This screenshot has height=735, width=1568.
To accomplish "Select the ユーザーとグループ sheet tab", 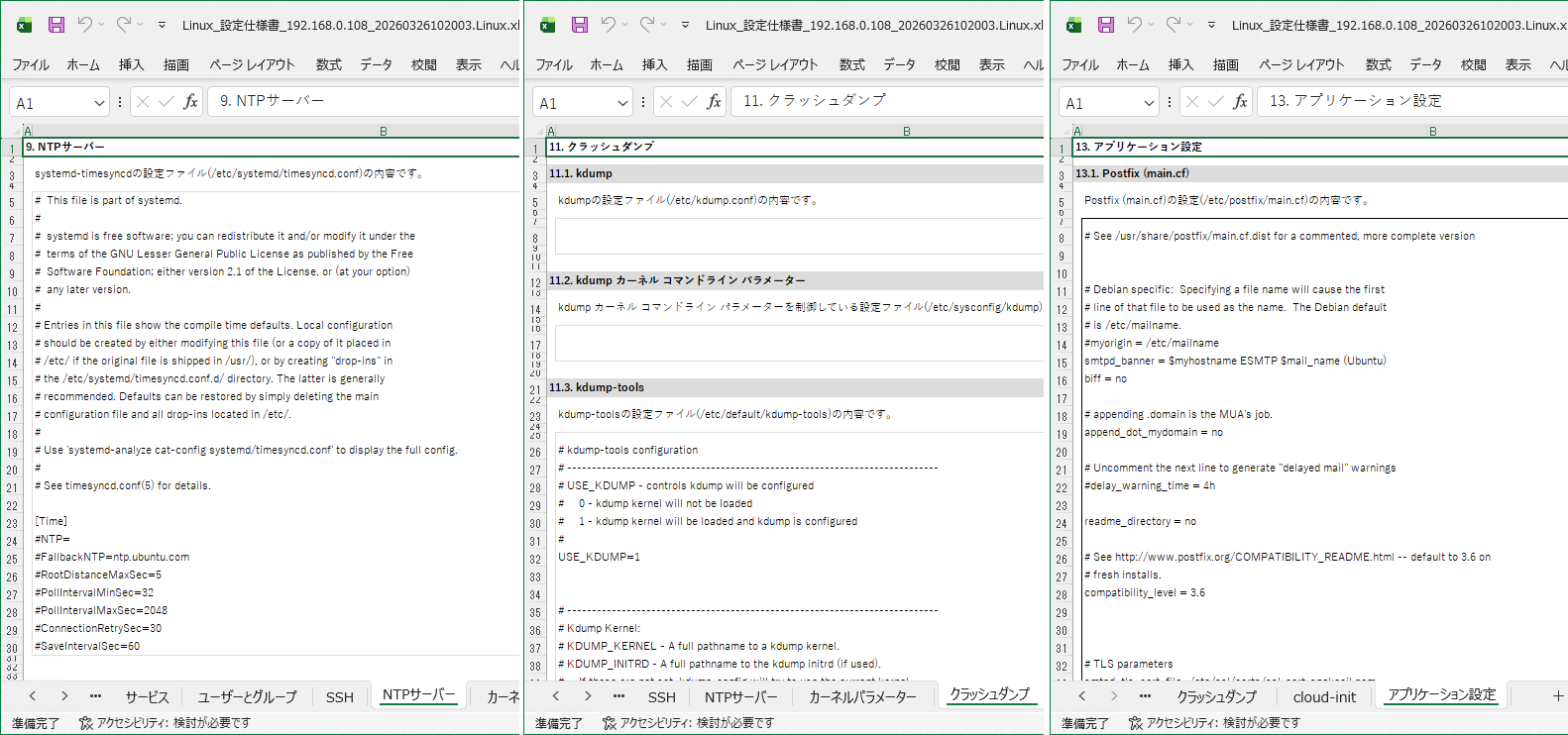I will tap(247, 696).
